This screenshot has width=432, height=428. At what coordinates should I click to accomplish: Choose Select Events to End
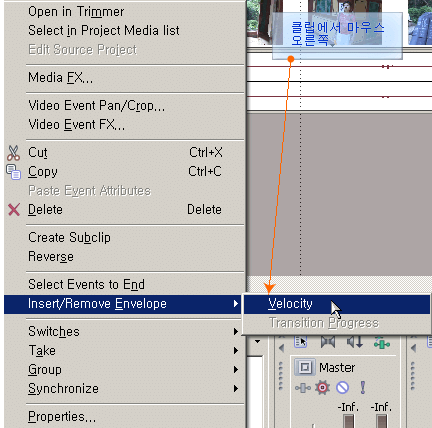click(86, 285)
